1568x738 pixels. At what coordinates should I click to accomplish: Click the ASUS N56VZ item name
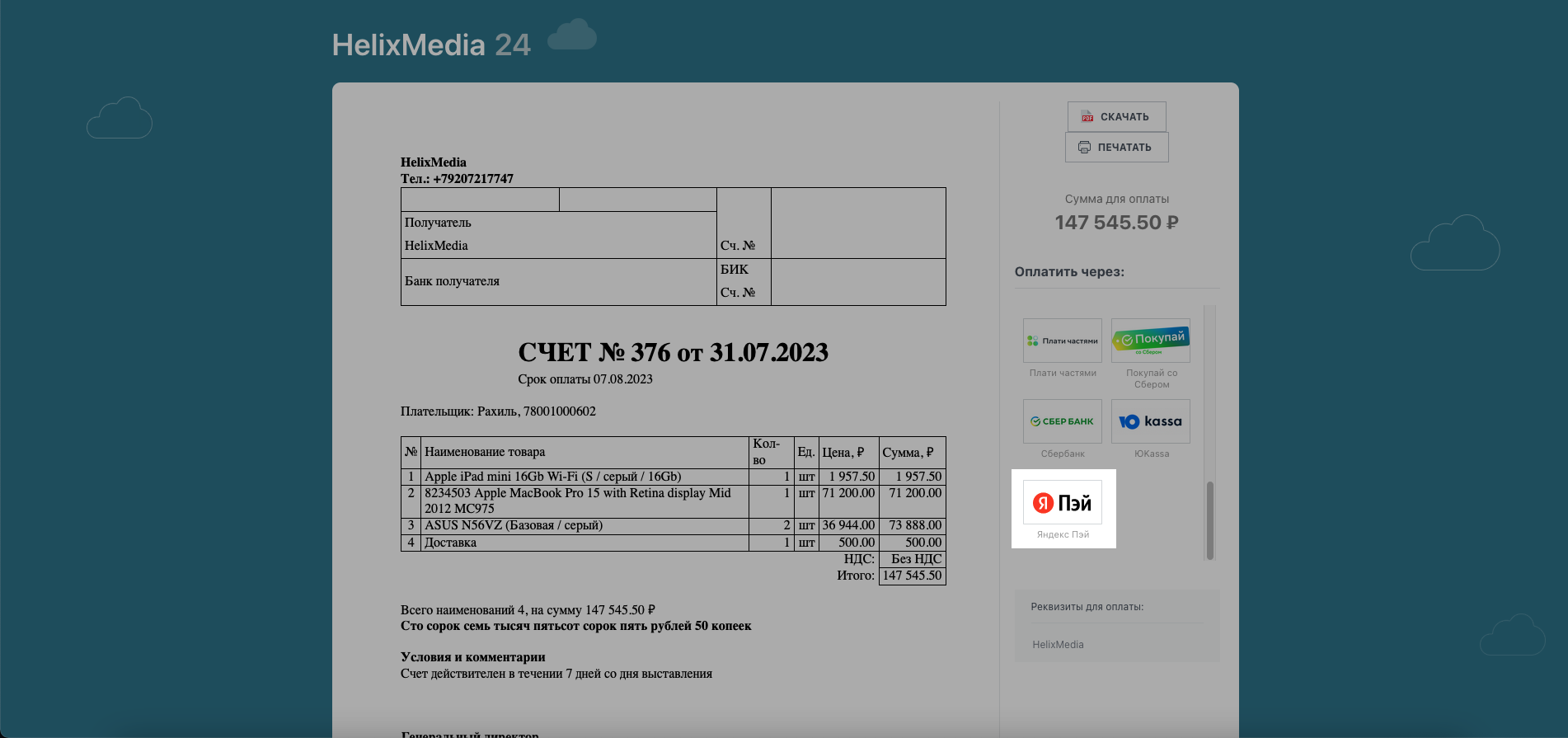[513, 525]
